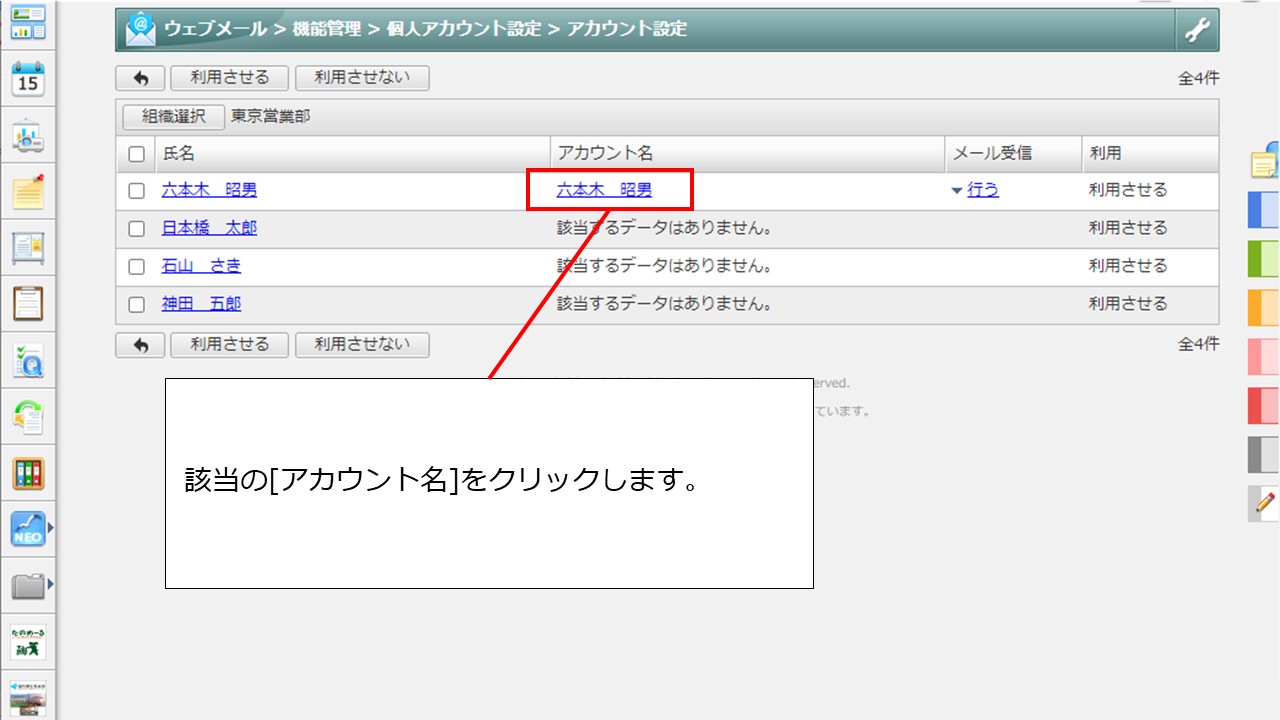This screenshot has width=1280, height=720.
Task: Click the bottom 利用させる button
Action: (230, 345)
